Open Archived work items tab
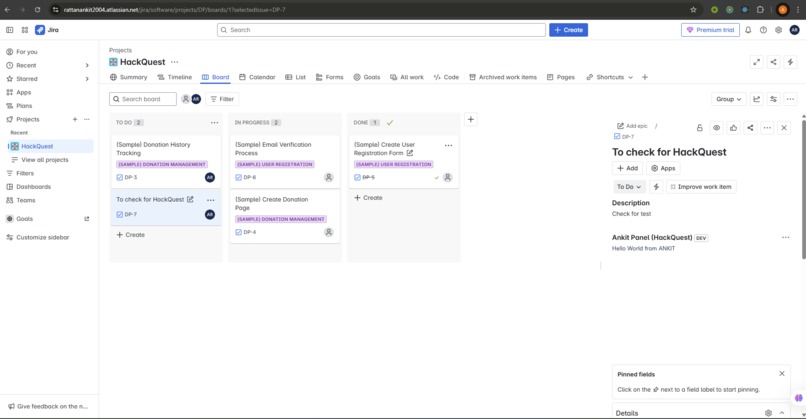The image size is (806, 419). click(x=503, y=77)
